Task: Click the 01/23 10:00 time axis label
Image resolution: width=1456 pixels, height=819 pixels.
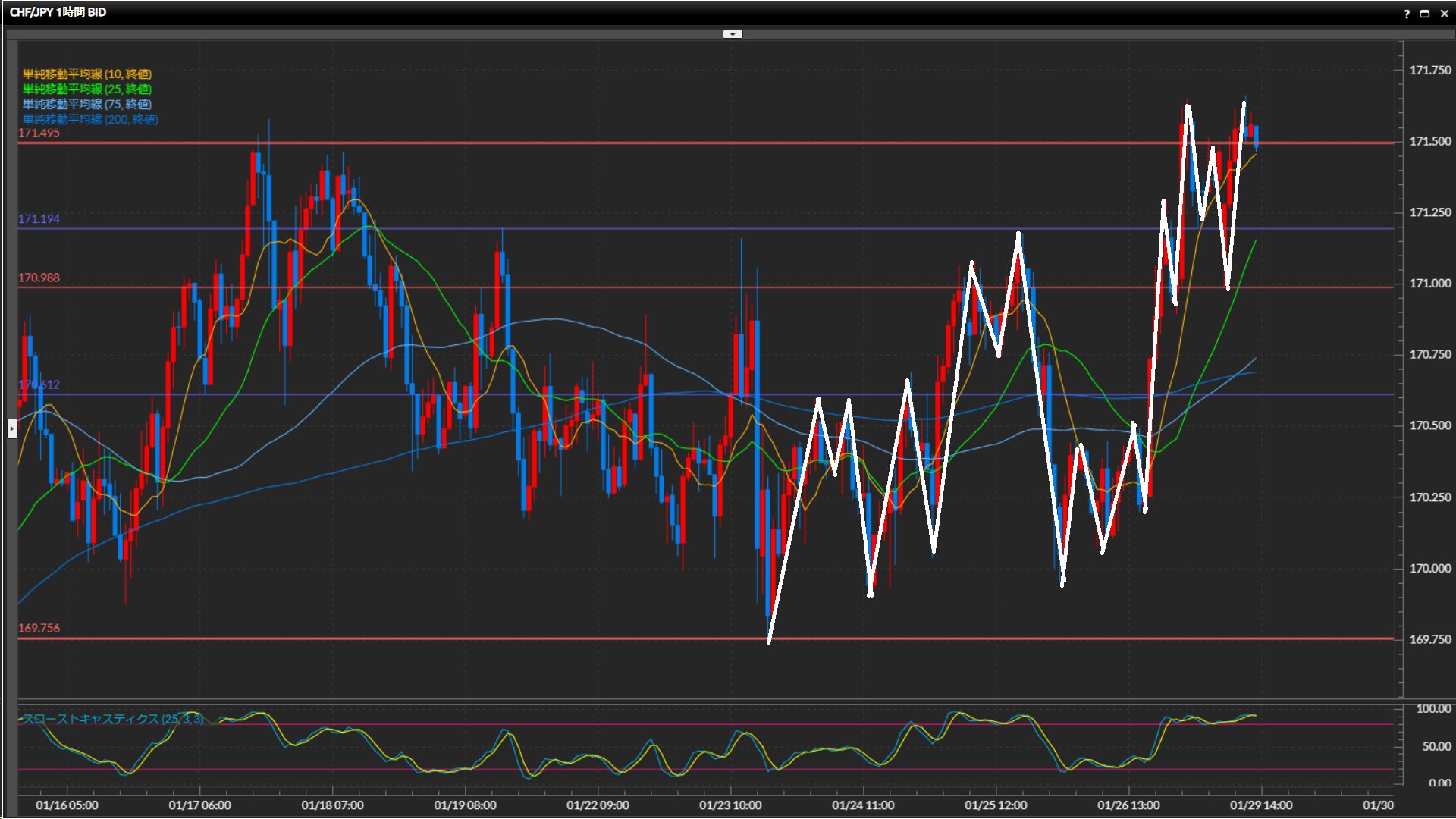Action: [x=730, y=805]
